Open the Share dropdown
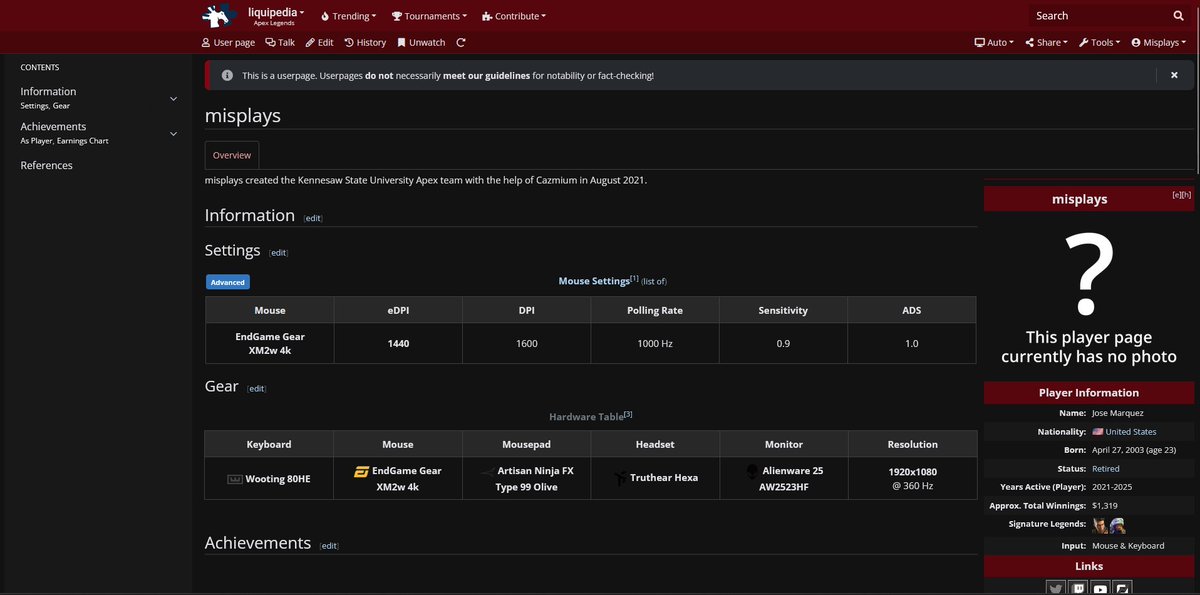Image resolution: width=1200 pixels, height=595 pixels. click(x=1046, y=43)
